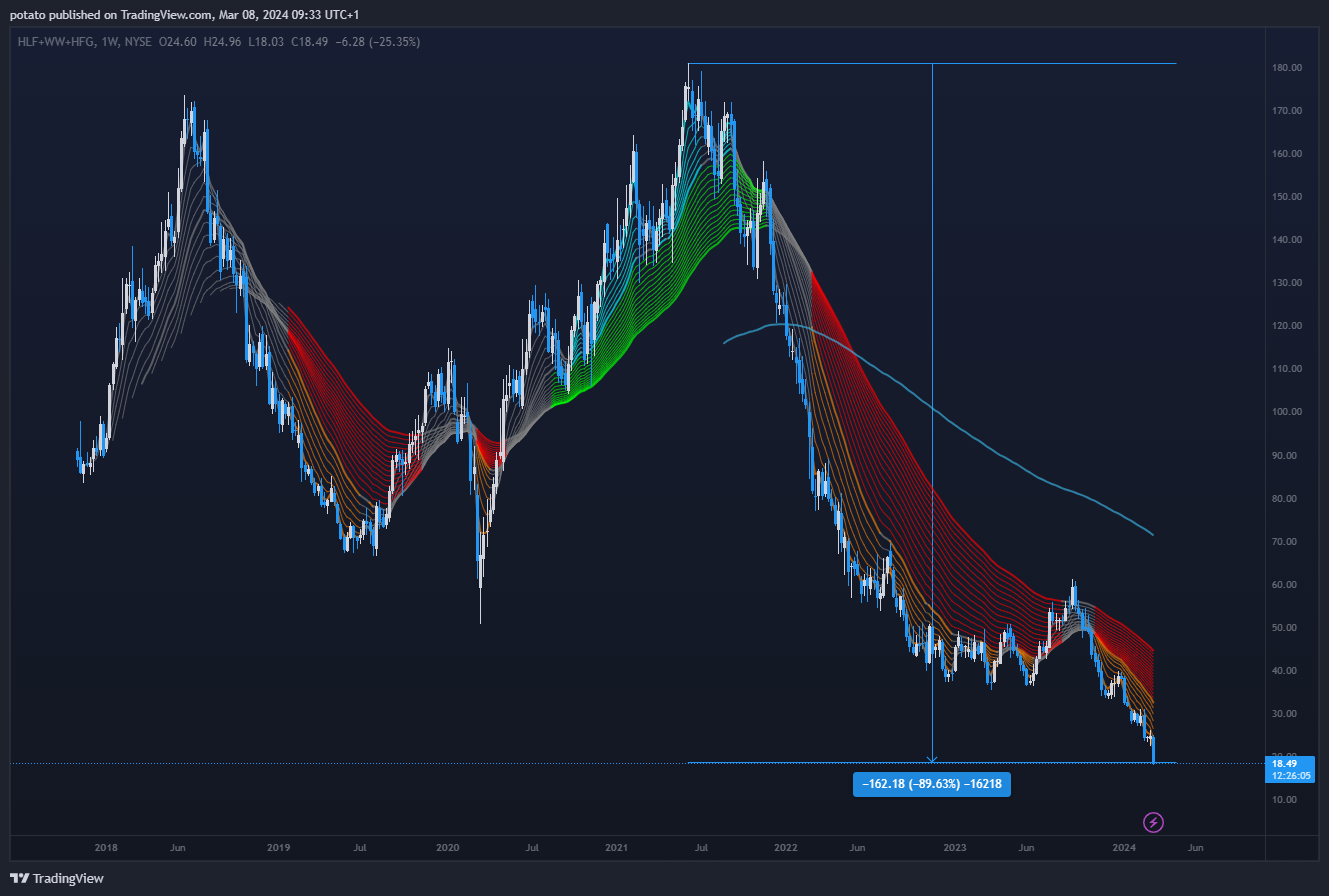Screen dimensions: 1329x896
Task: Select the measurement label -162.18 (-89.63%)
Action: tap(932, 784)
